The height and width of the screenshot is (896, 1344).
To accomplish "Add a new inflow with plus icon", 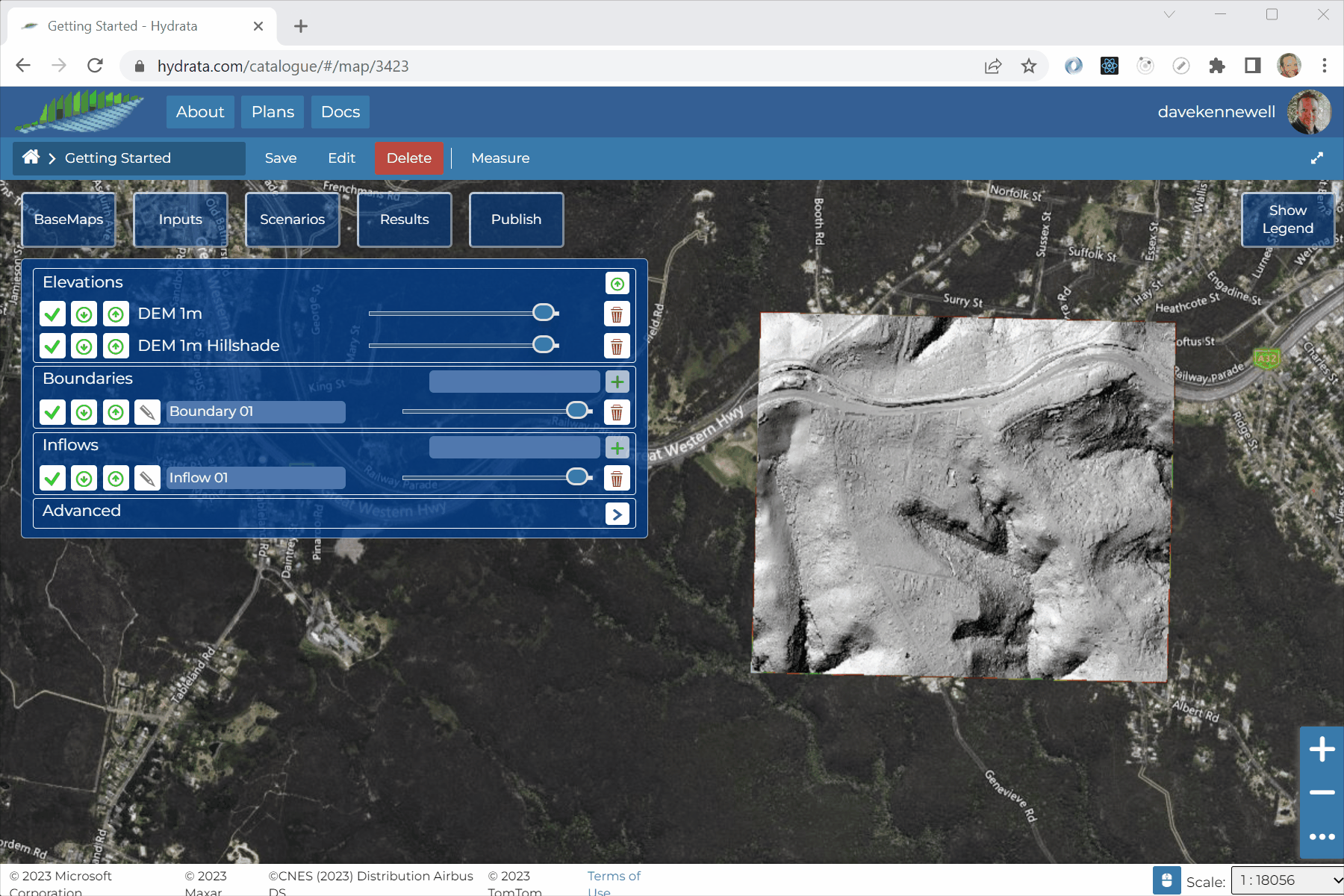I will pyautogui.click(x=617, y=448).
